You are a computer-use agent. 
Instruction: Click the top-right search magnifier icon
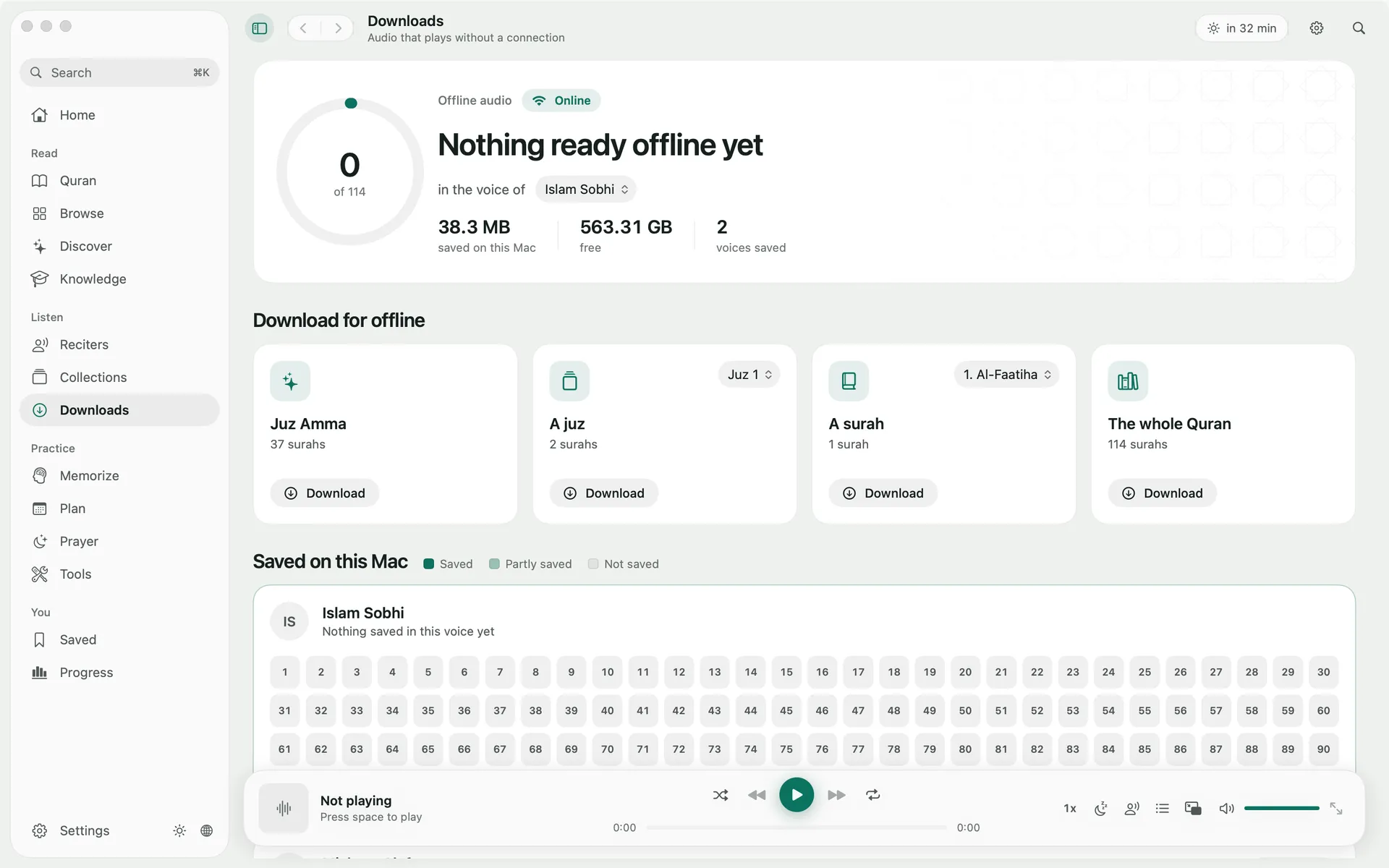click(x=1359, y=28)
